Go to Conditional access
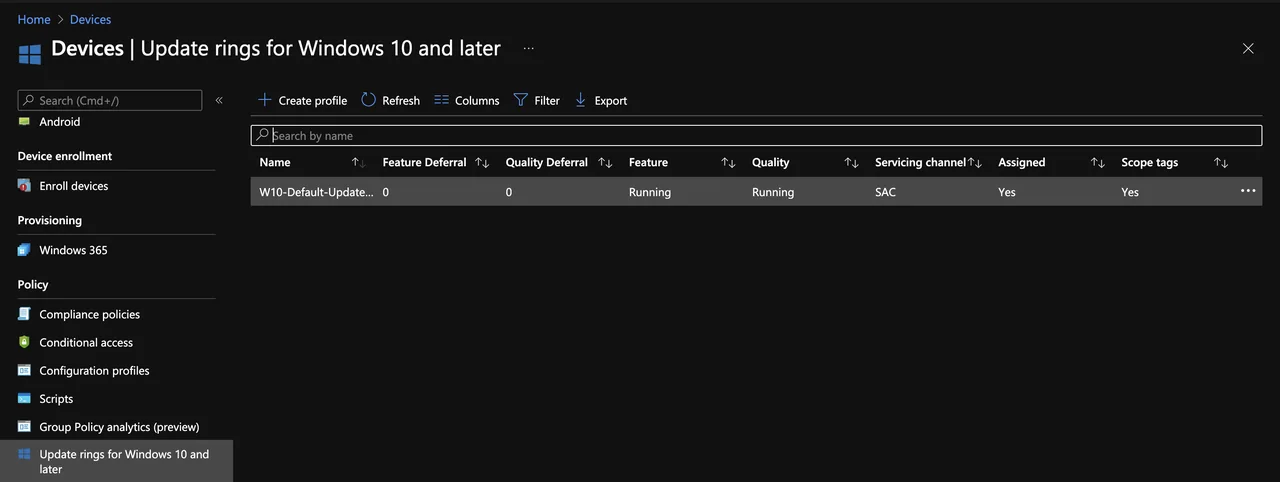 (86, 342)
